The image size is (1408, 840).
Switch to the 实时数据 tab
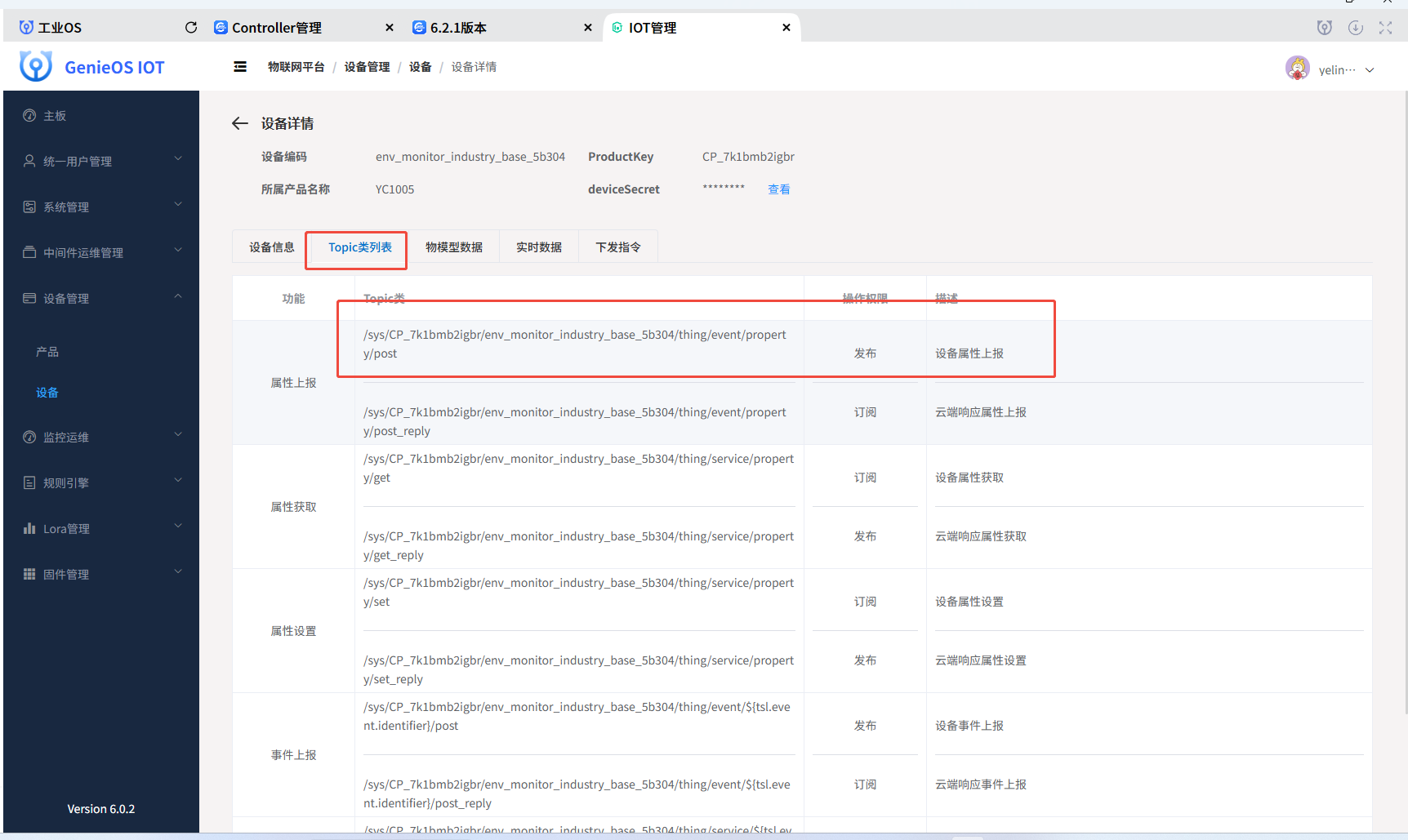pyautogui.click(x=539, y=246)
